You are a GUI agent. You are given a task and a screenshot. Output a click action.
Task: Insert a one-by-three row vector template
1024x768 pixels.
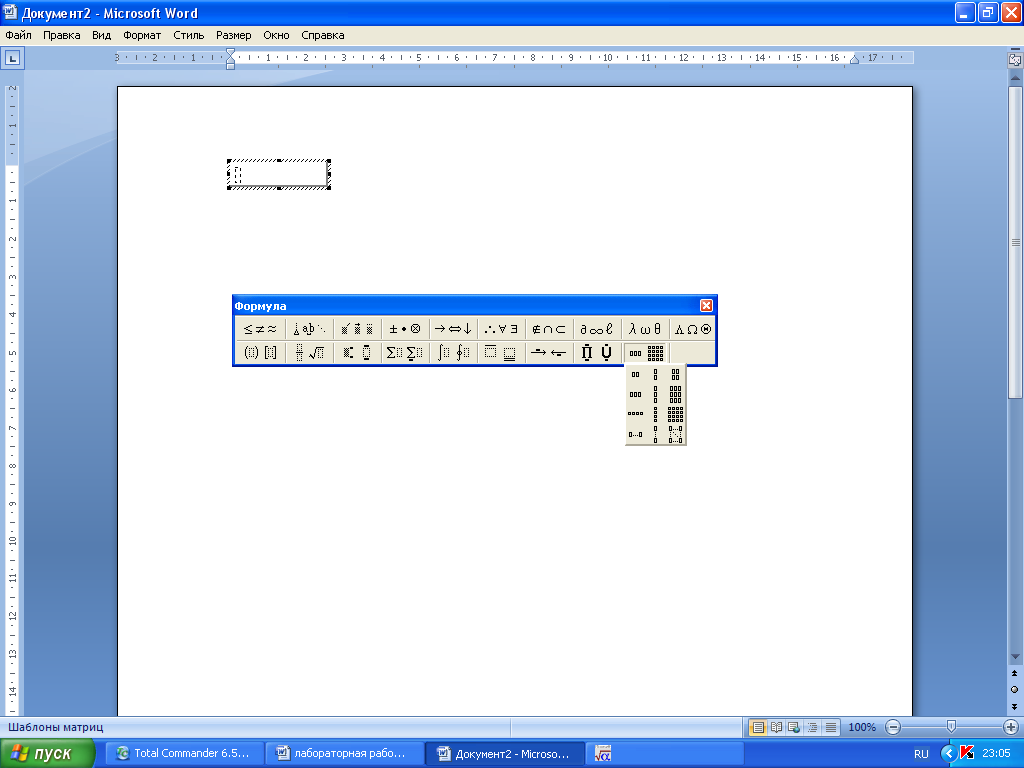click(x=635, y=394)
